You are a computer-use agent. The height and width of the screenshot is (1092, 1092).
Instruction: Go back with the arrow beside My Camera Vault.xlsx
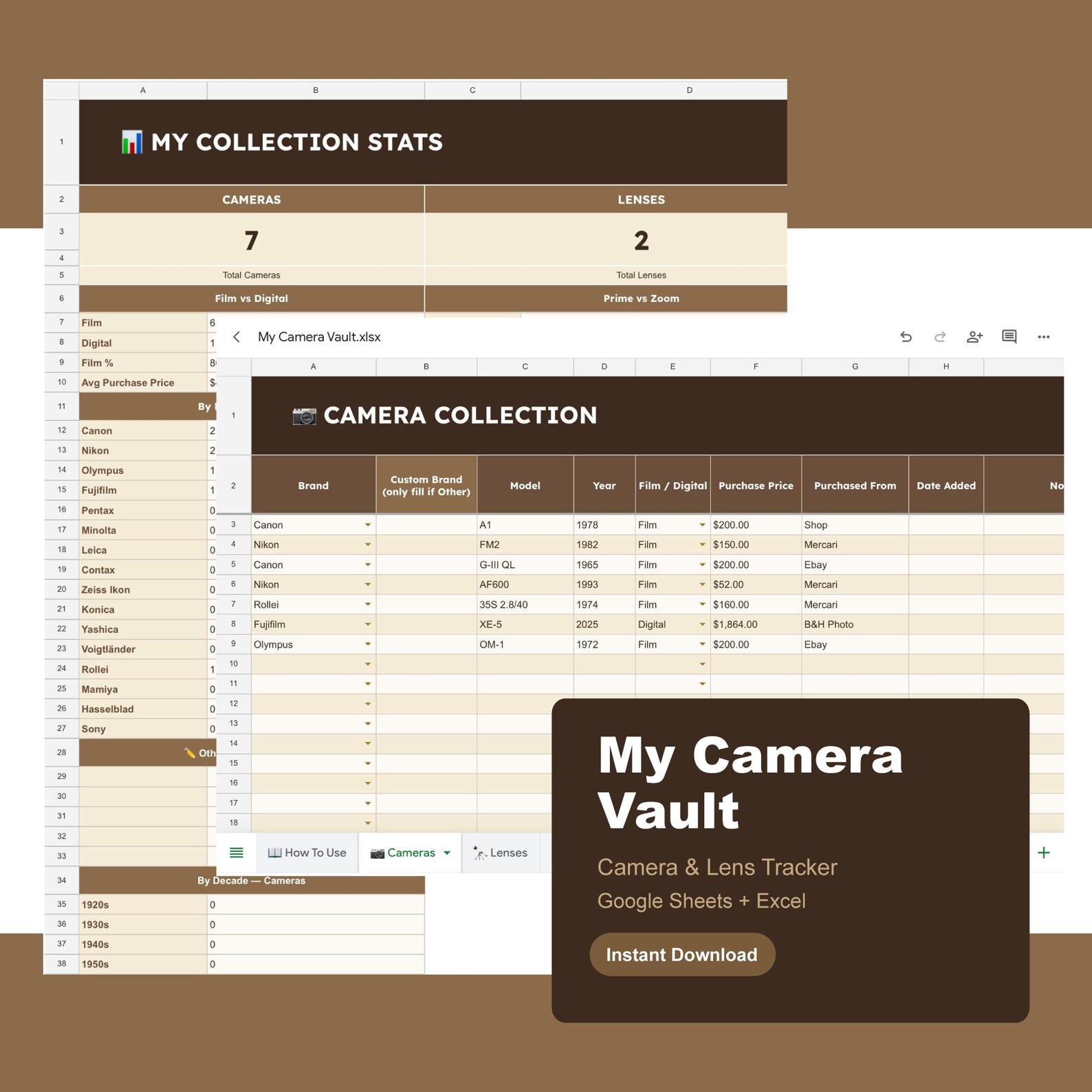coord(237,337)
